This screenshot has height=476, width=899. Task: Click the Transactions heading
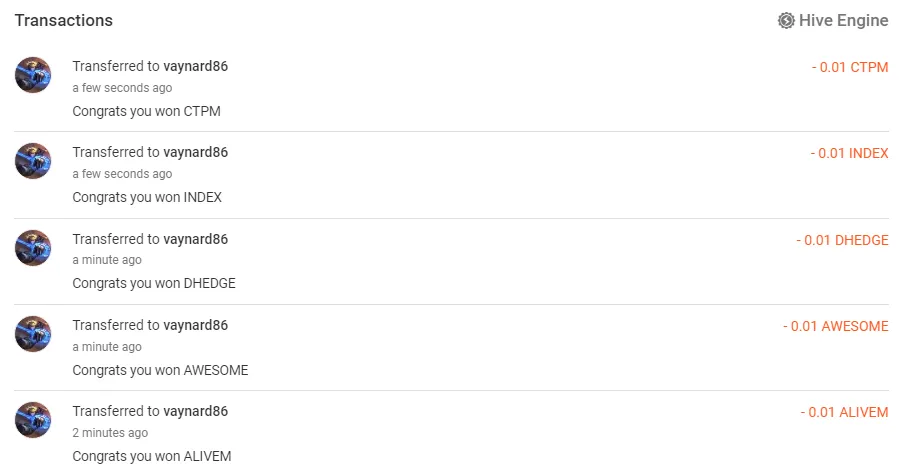64,20
